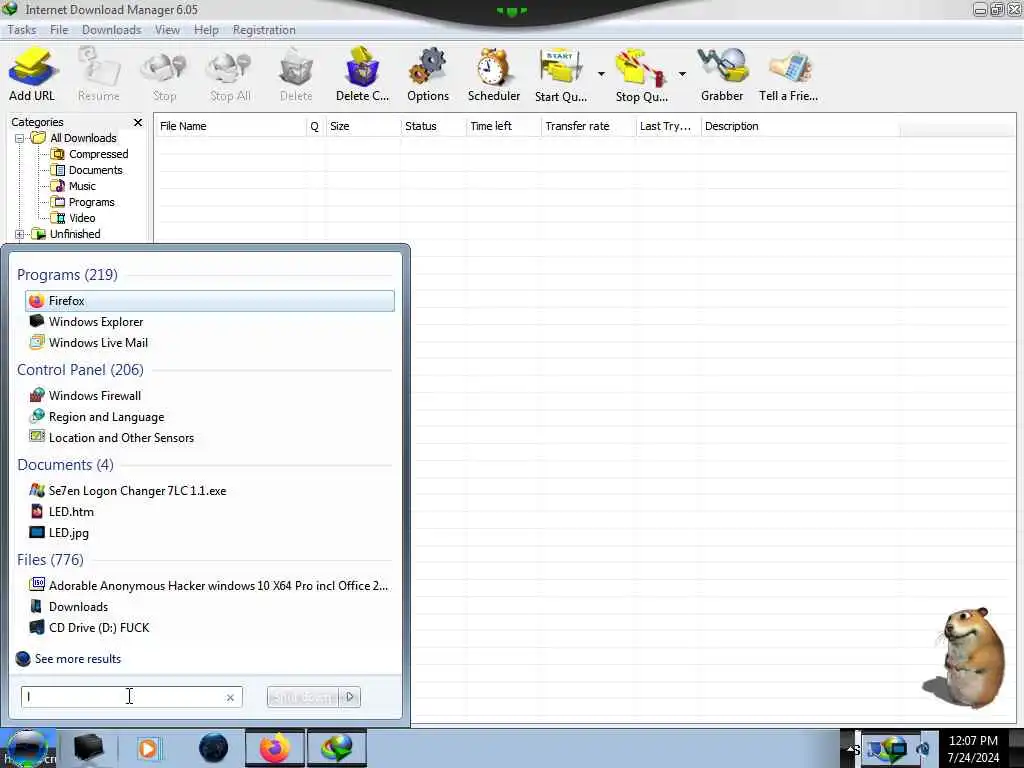Launch Firefox from search results
The height and width of the screenshot is (768, 1024).
pos(210,301)
